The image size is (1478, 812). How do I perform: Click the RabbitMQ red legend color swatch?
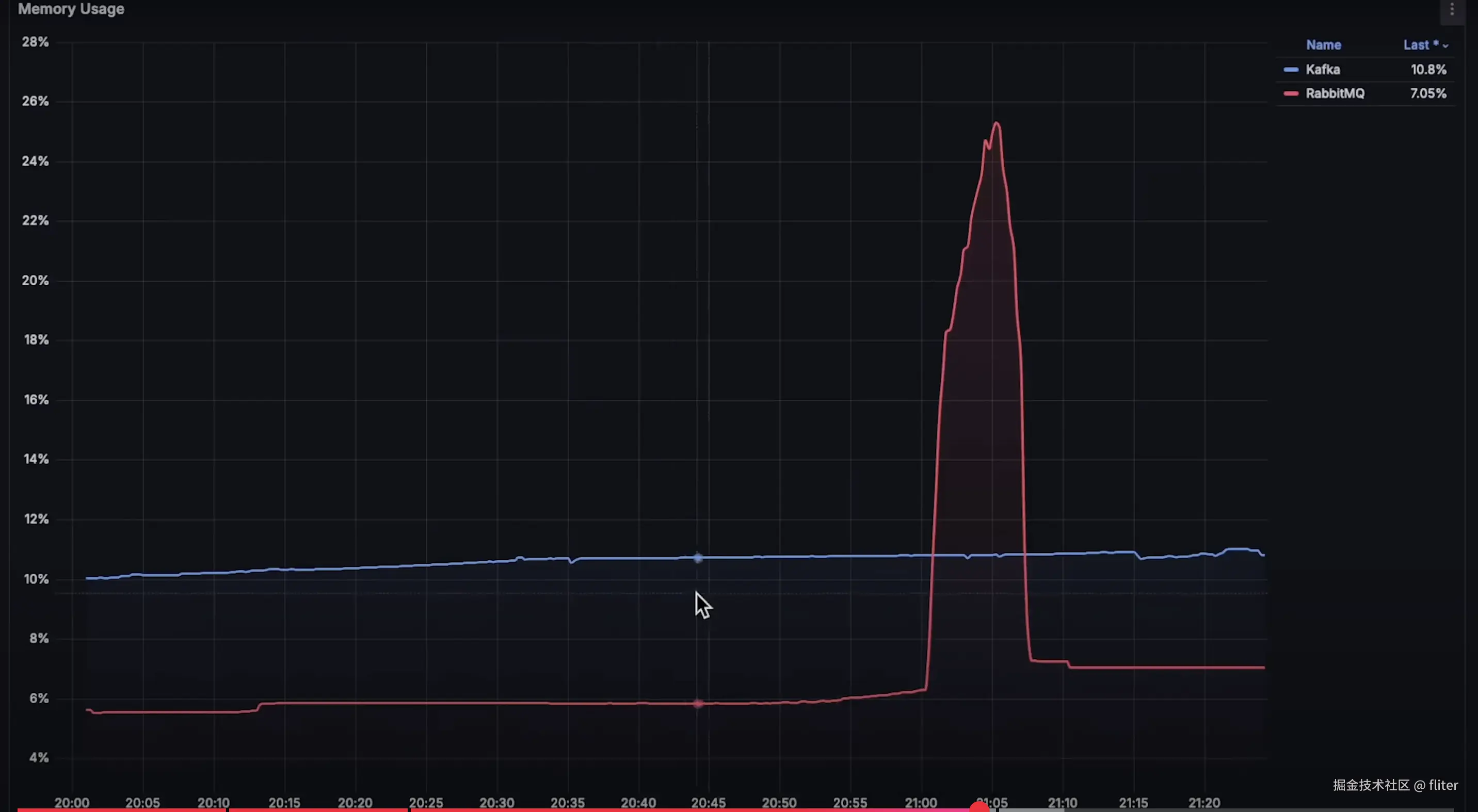pyautogui.click(x=1291, y=93)
